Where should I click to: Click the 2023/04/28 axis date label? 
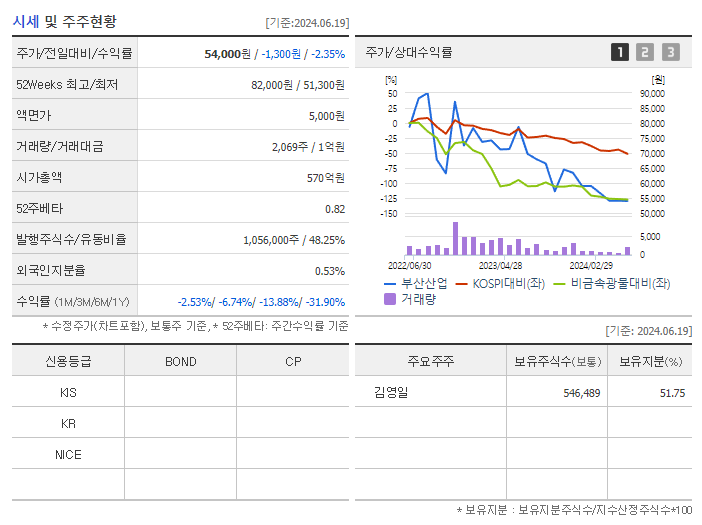click(x=500, y=266)
